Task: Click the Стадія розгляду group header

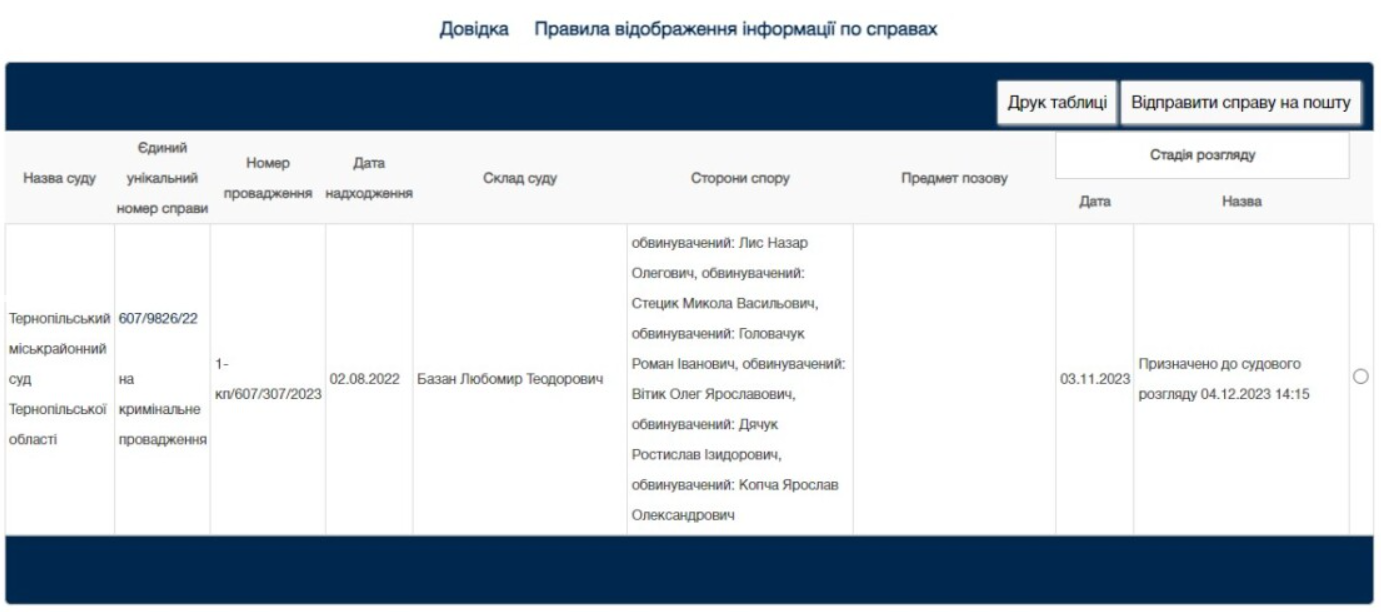Action: point(1201,156)
